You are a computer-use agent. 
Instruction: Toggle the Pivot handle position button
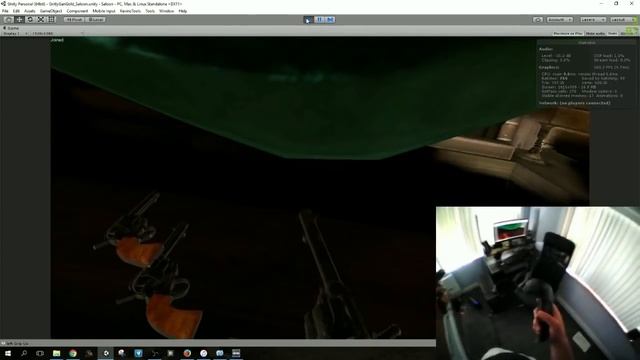pos(74,20)
